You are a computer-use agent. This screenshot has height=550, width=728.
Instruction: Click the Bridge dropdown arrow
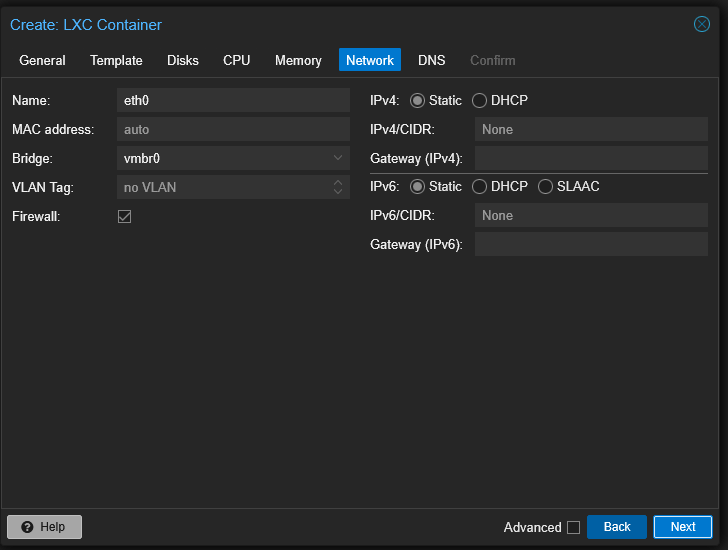coord(338,158)
